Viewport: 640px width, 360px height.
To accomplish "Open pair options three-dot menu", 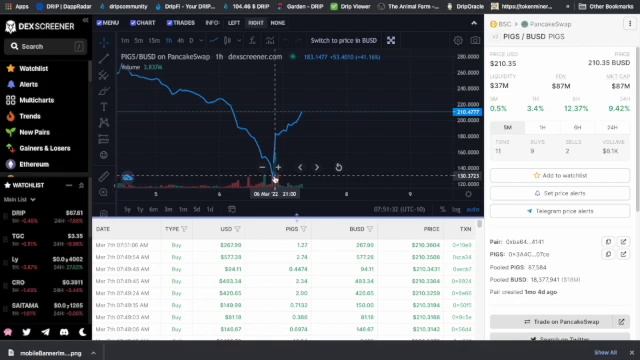I will tap(630, 24).
